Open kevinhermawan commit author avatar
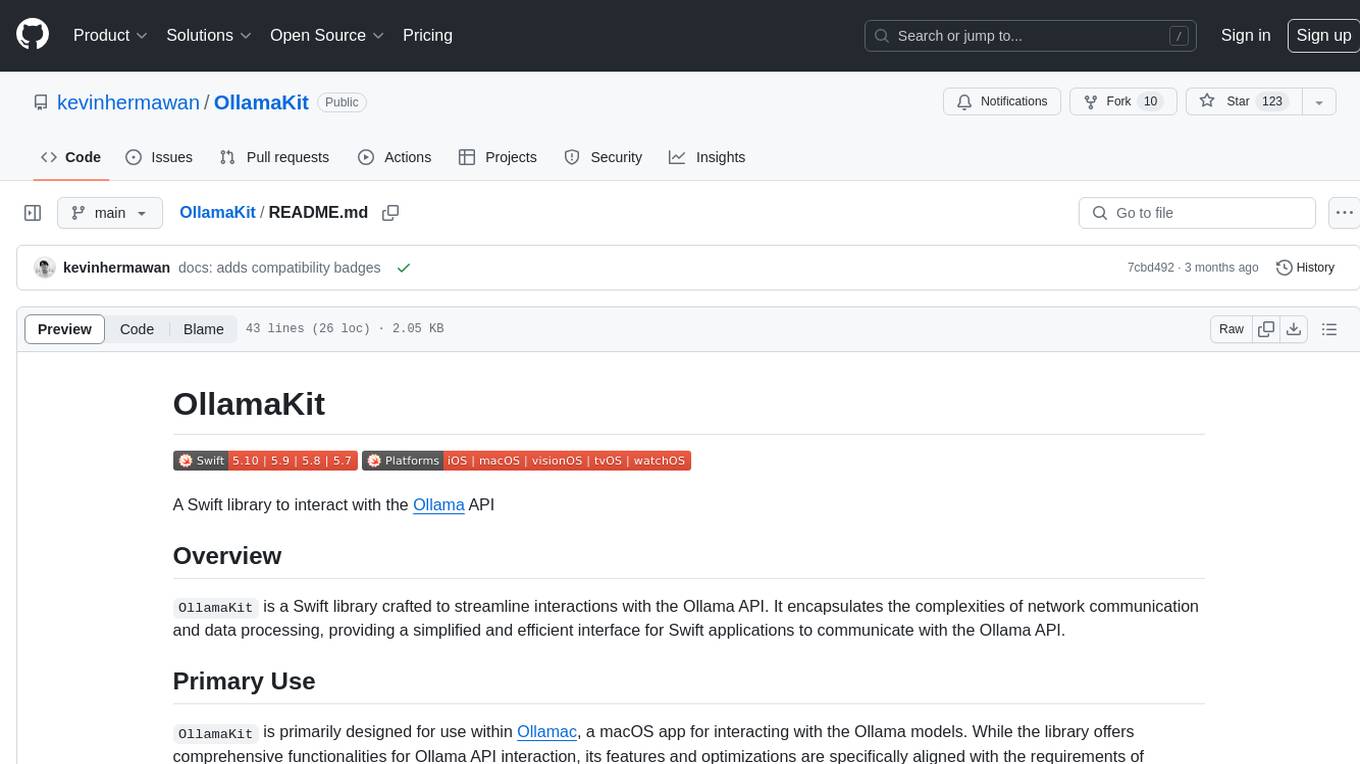This screenshot has width=1360, height=764. point(44,268)
